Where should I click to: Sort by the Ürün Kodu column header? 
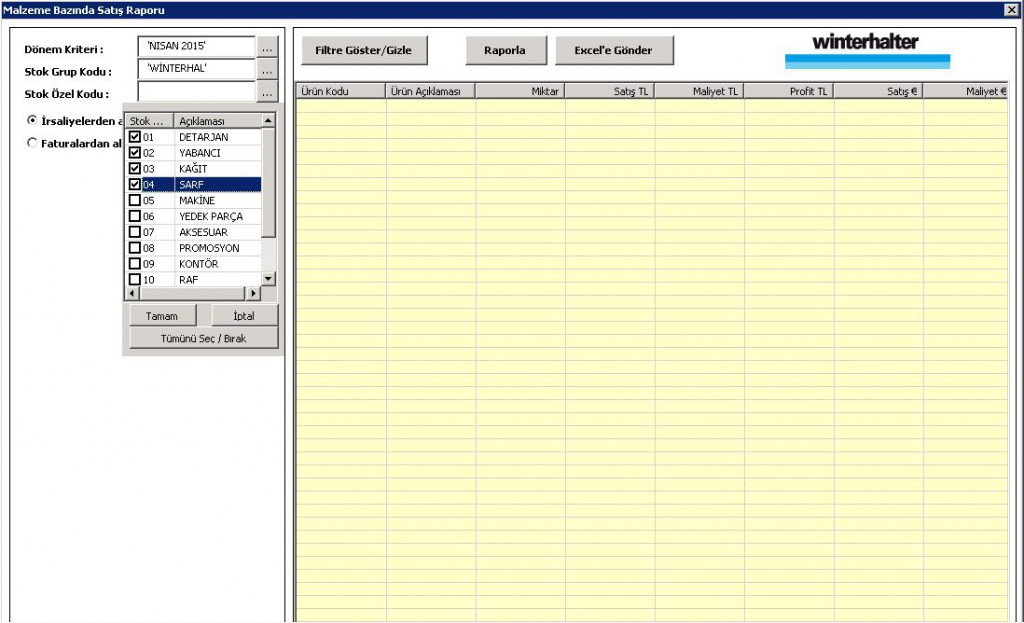pos(340,91)
